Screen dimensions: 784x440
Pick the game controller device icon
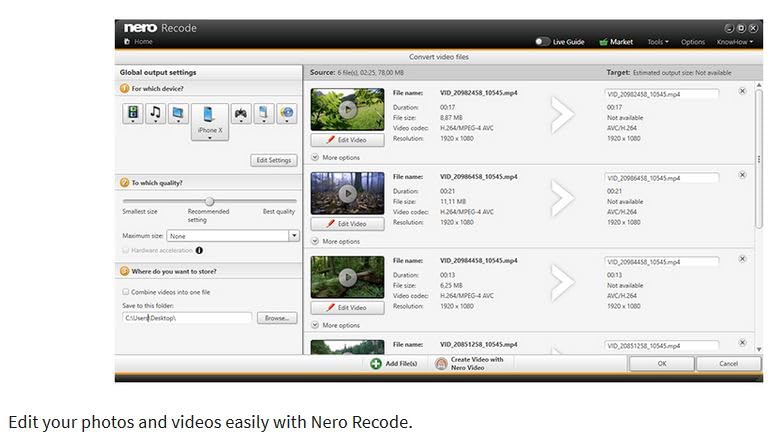click(240, 114)
